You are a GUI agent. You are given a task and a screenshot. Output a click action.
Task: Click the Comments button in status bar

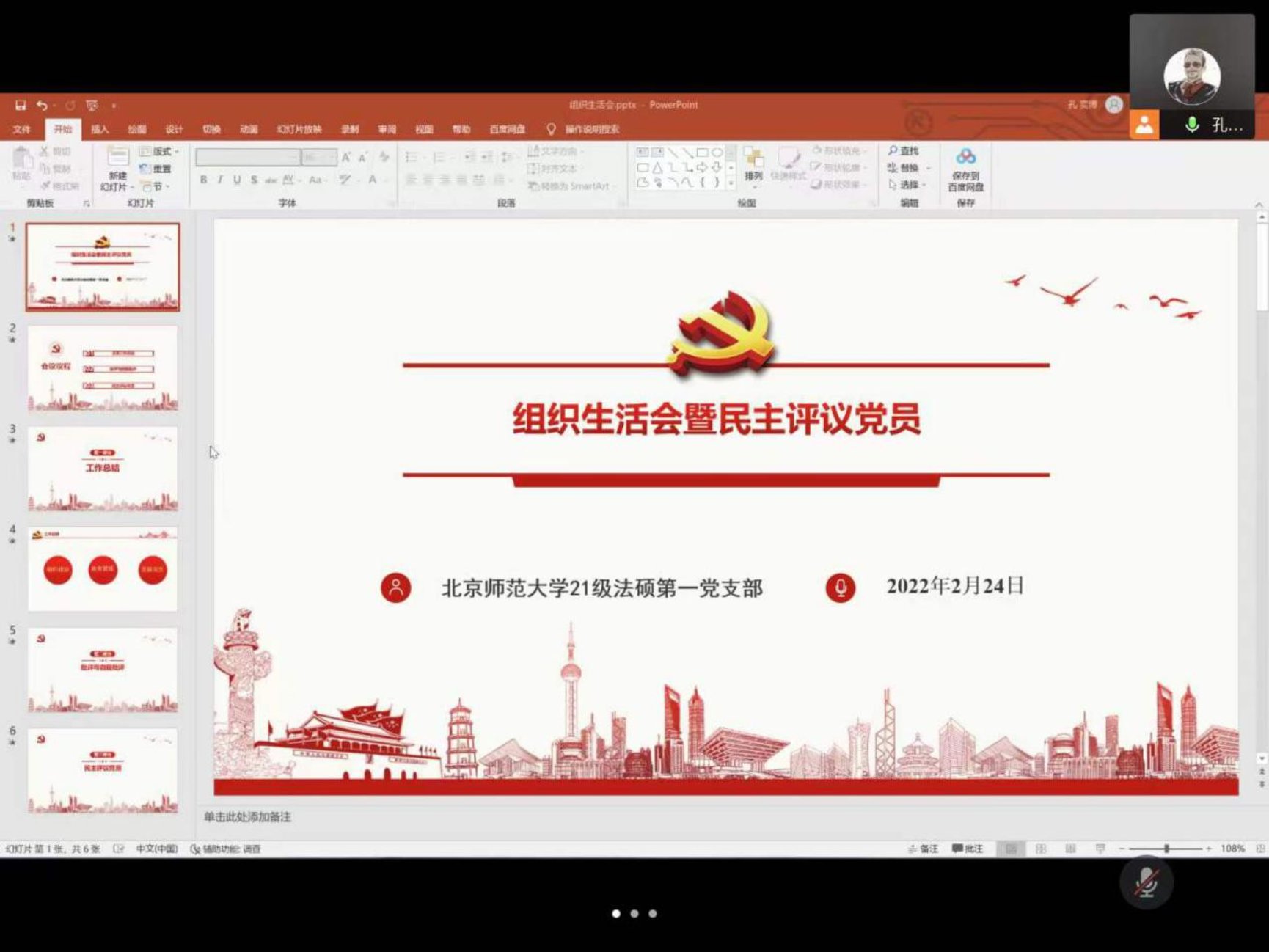tap(968, 849)
